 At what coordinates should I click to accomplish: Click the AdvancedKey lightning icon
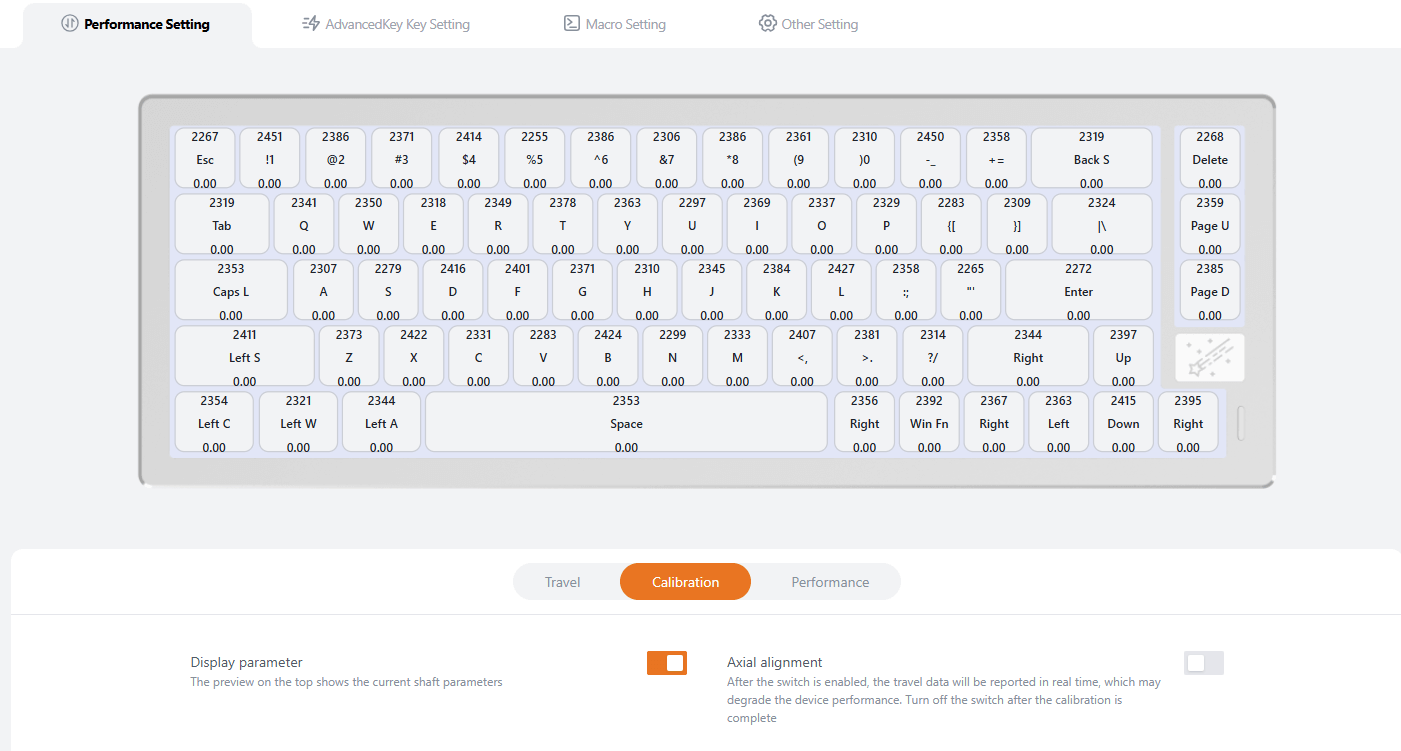310,24
